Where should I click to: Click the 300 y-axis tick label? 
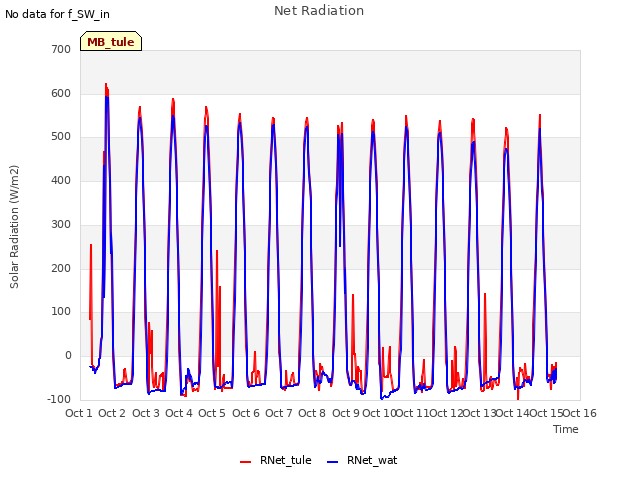pos(61,224)
